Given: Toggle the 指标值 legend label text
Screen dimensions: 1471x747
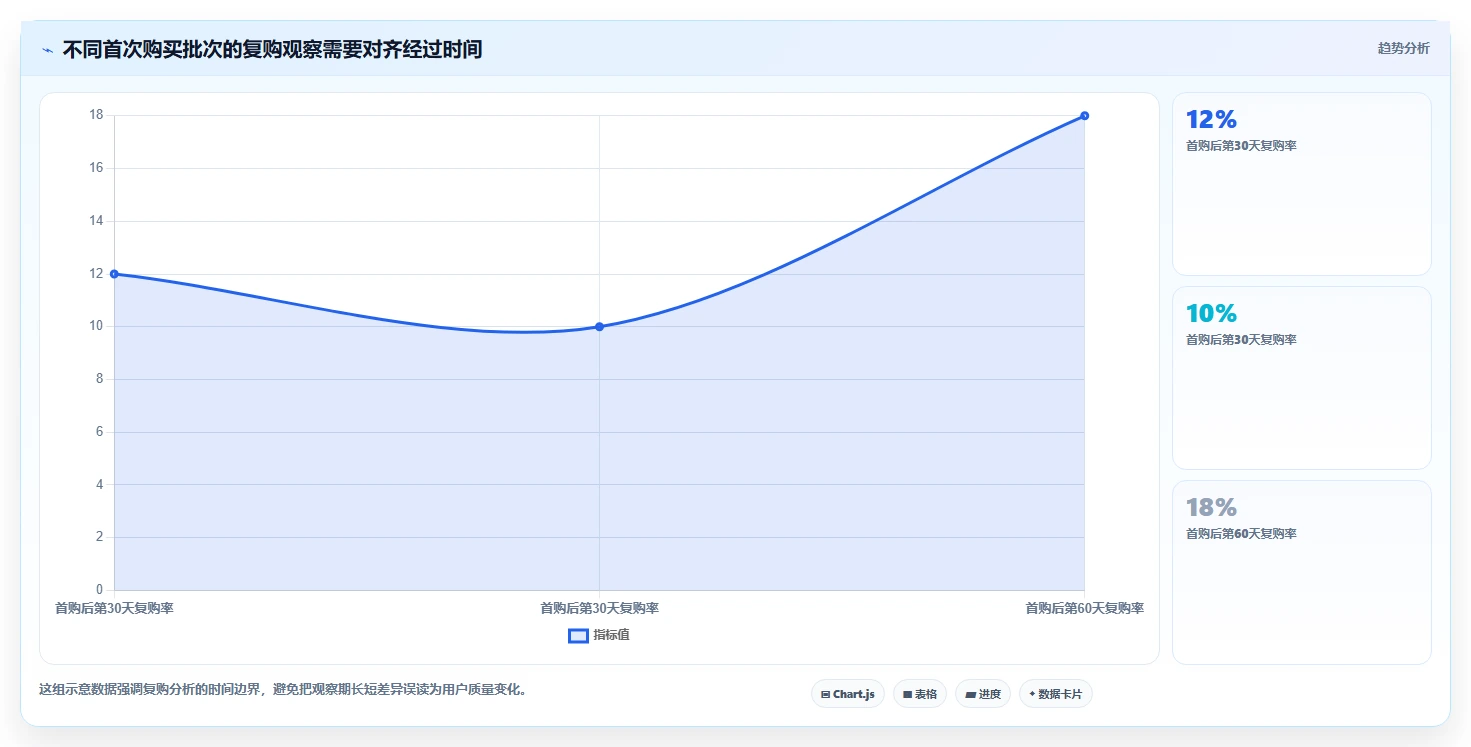Looking at the screenshot, I should click(x=611, y=635).
